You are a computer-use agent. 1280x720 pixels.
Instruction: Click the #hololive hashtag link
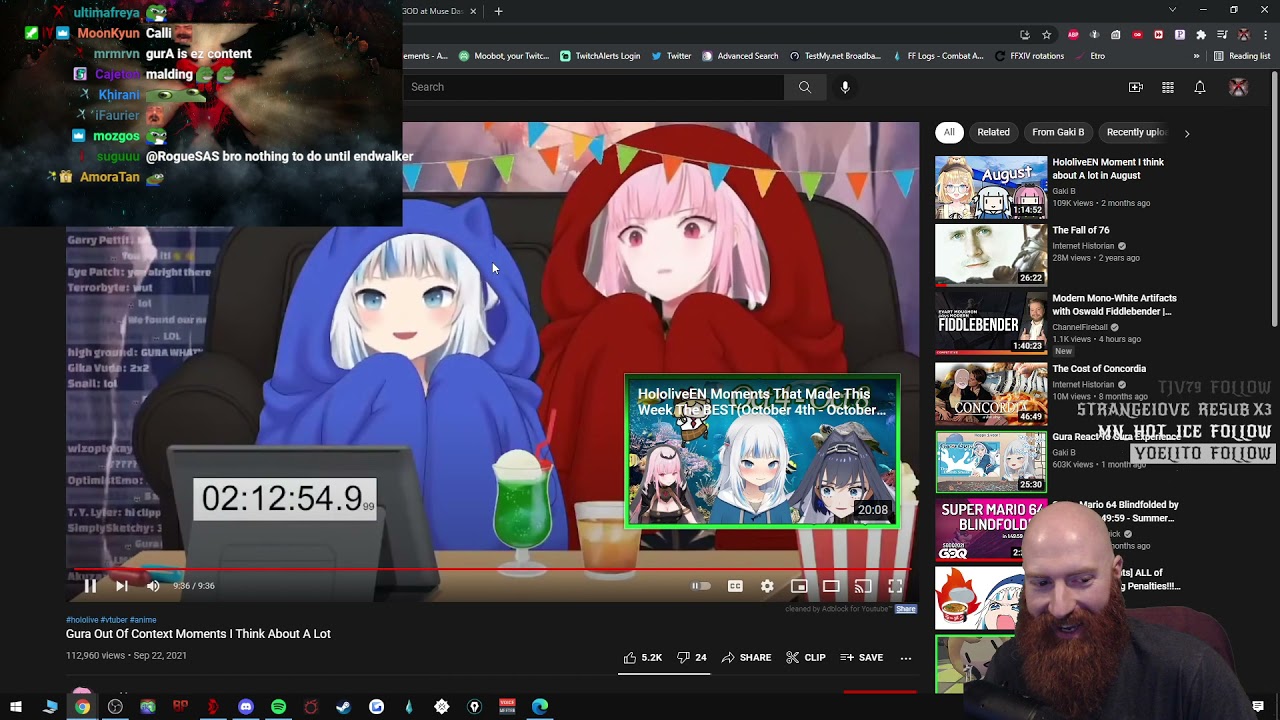81,620
